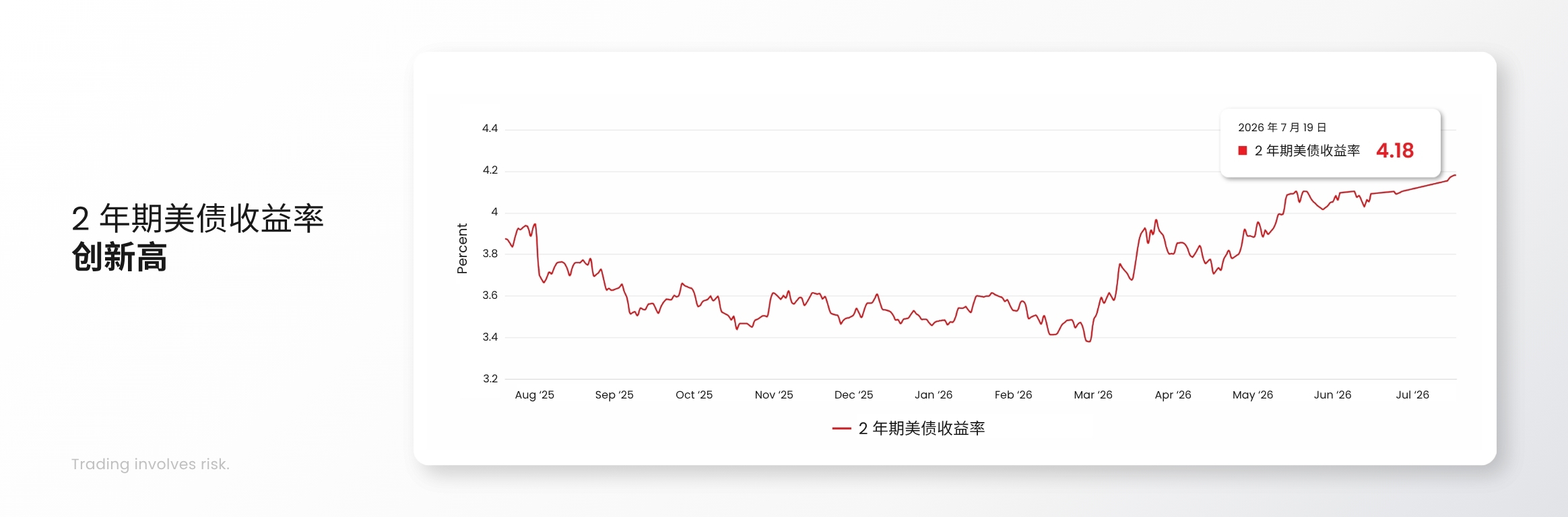Click the 创新高 bold headline
The image size is (1568, 517).
pos(119,257)
